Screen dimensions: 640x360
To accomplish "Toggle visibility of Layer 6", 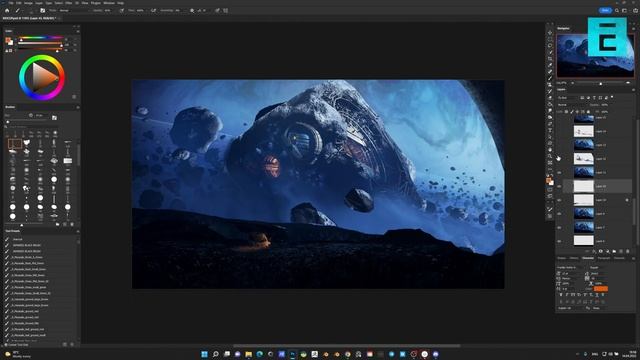I will 559,241.
